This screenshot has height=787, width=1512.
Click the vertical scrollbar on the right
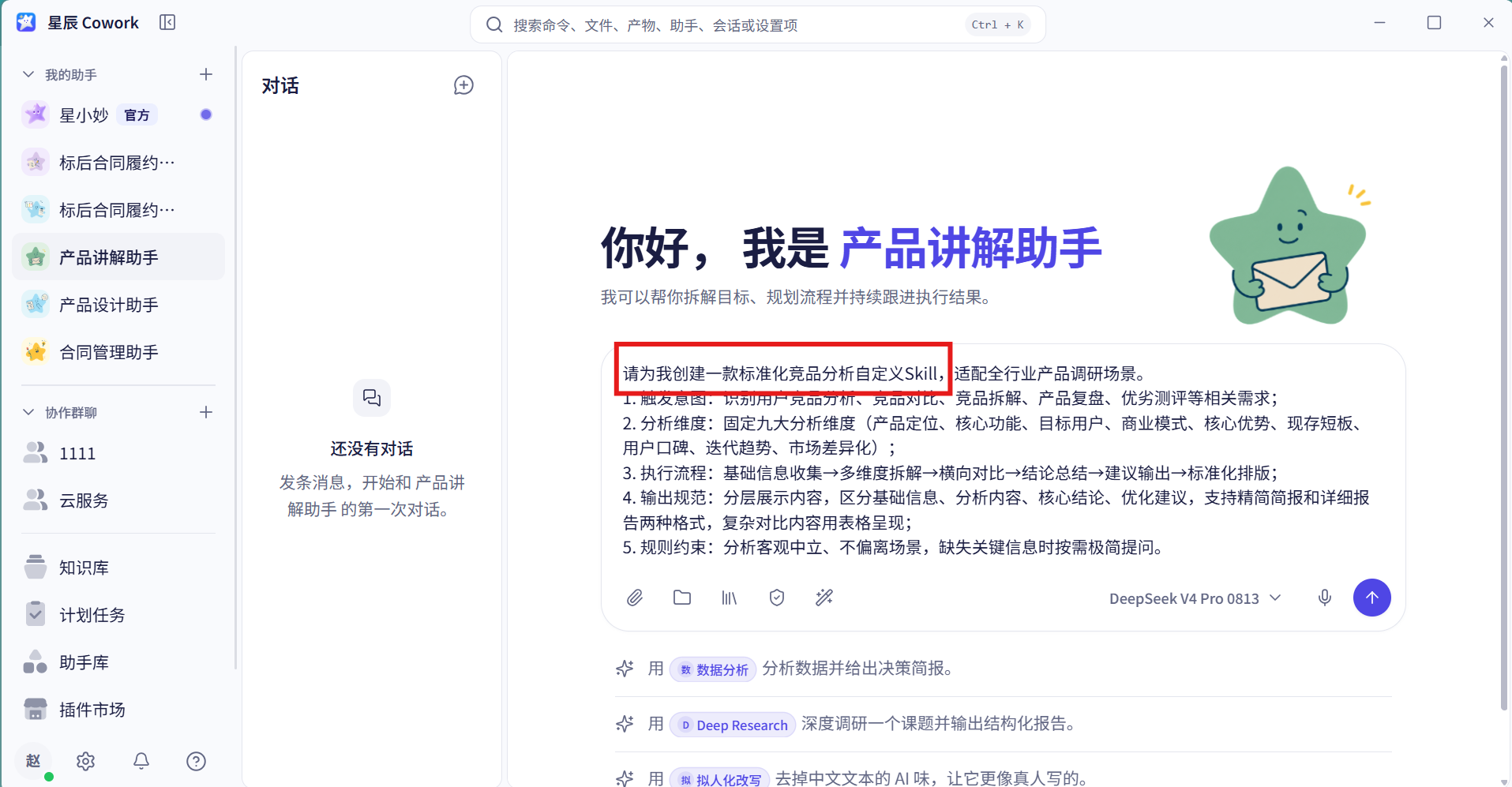pyautogui.click(x=1504, y=387)
